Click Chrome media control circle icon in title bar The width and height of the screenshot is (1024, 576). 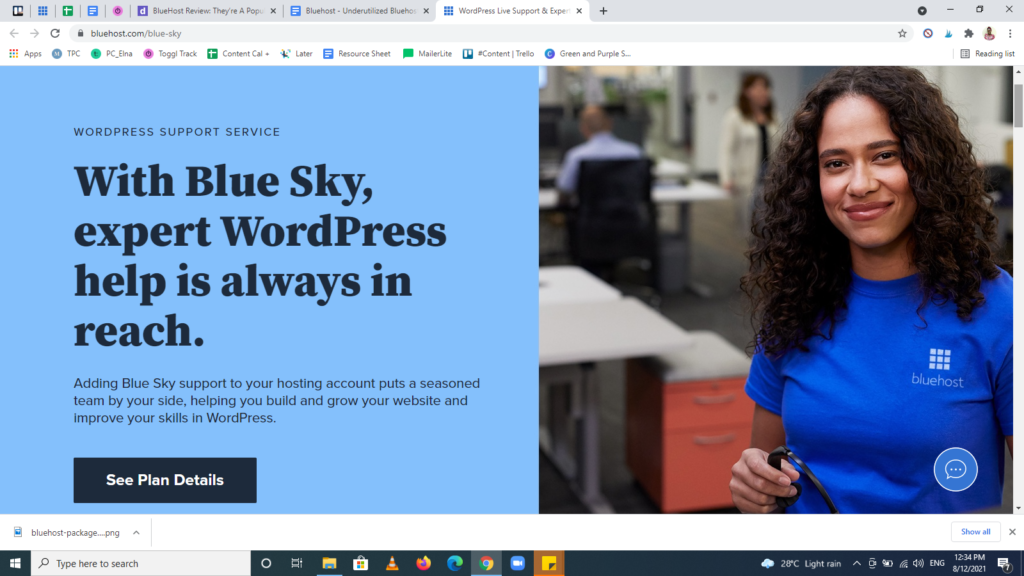point(922,10)
